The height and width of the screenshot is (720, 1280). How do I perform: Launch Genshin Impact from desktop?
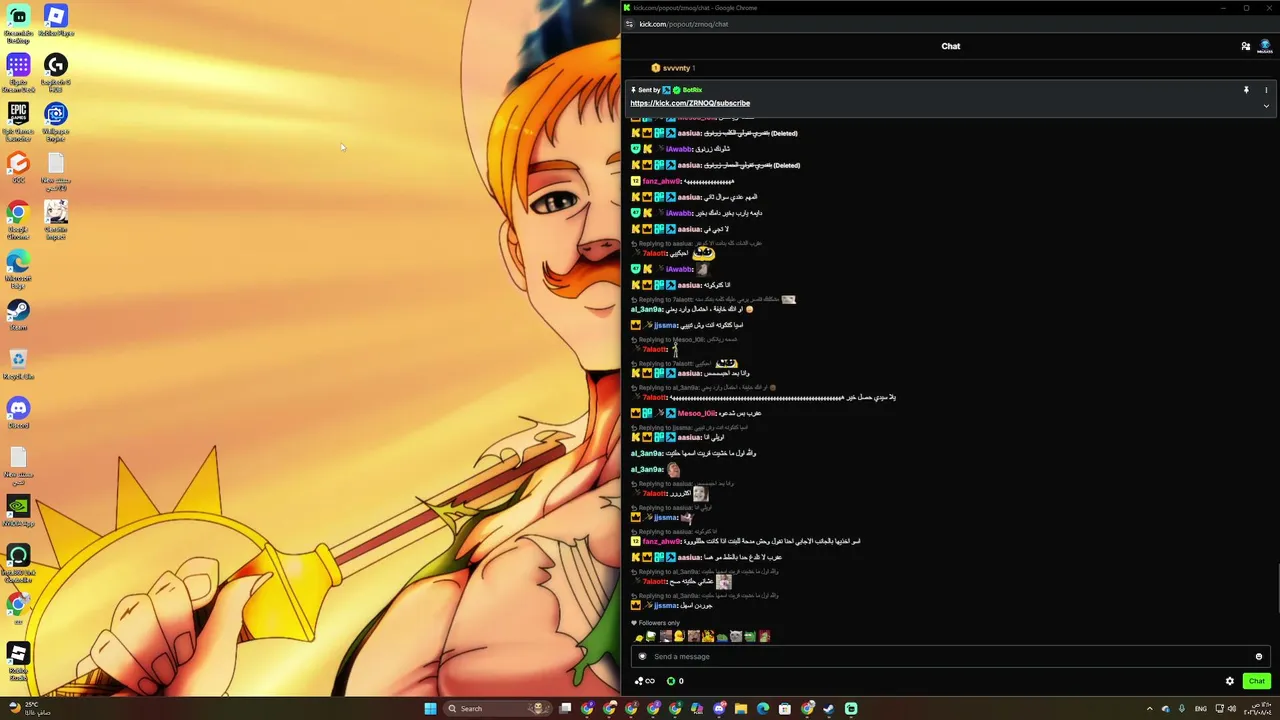tap(56, 218)
